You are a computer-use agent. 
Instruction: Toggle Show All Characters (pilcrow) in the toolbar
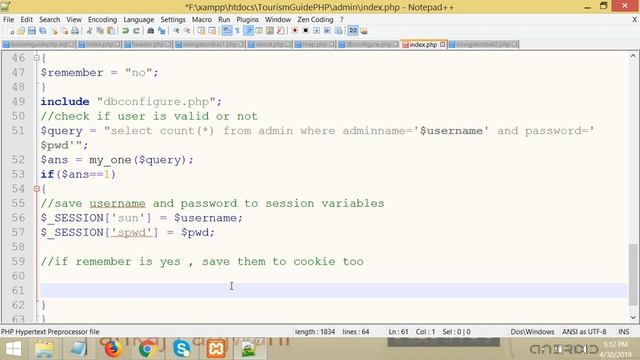(x=237, y=31)
